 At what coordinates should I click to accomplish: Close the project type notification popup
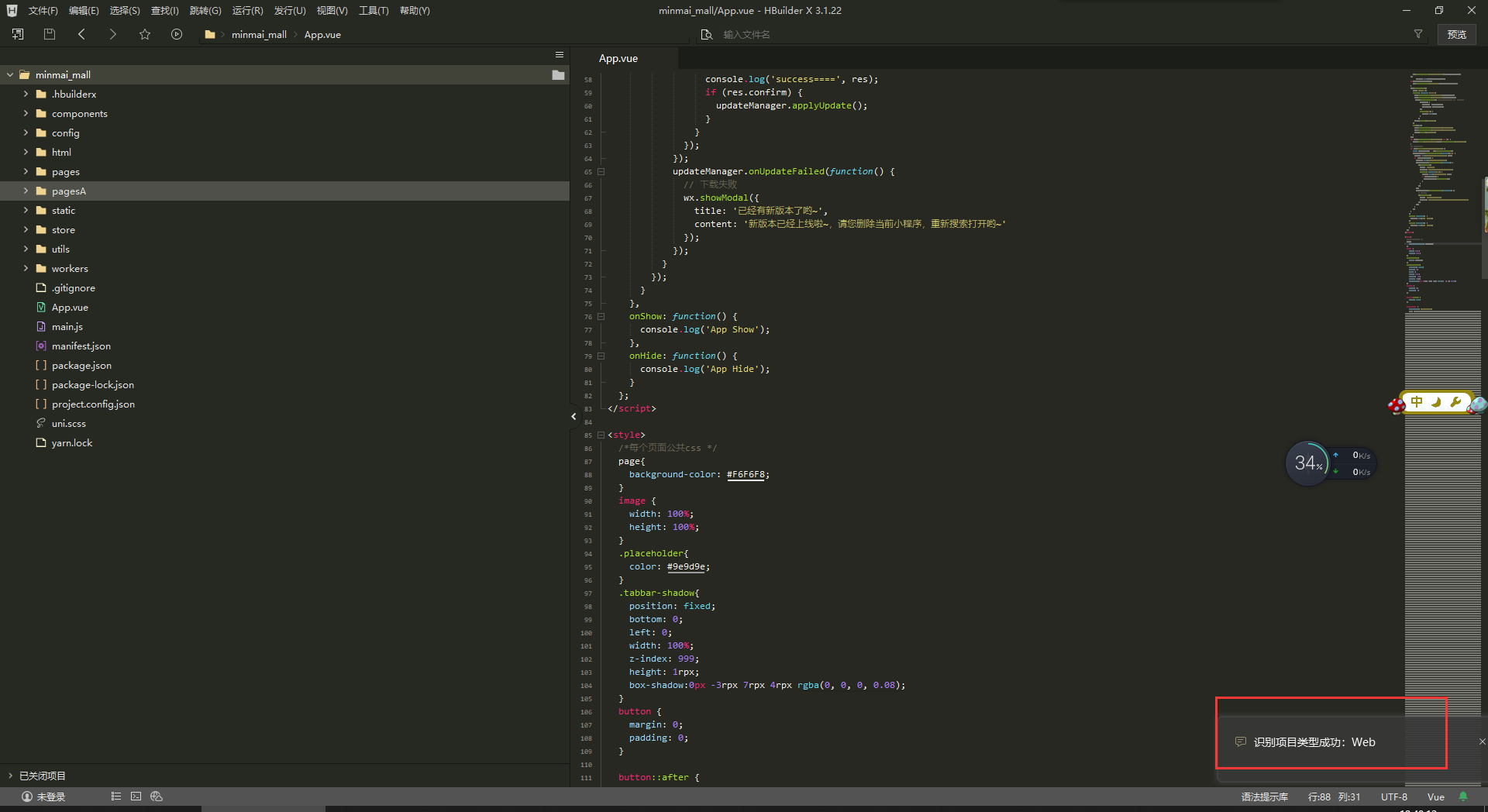[1482, 741]
